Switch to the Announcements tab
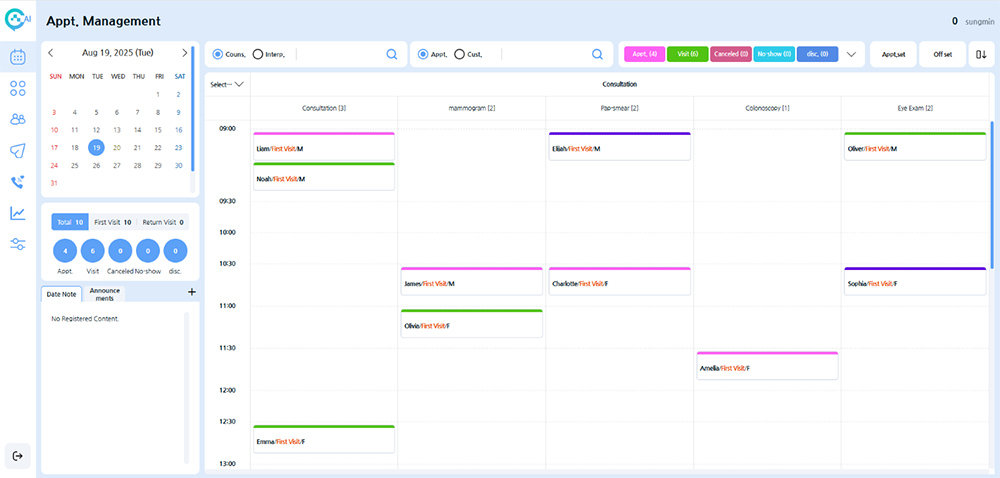The image size is (1000, 478). click(x=104, y=294)
